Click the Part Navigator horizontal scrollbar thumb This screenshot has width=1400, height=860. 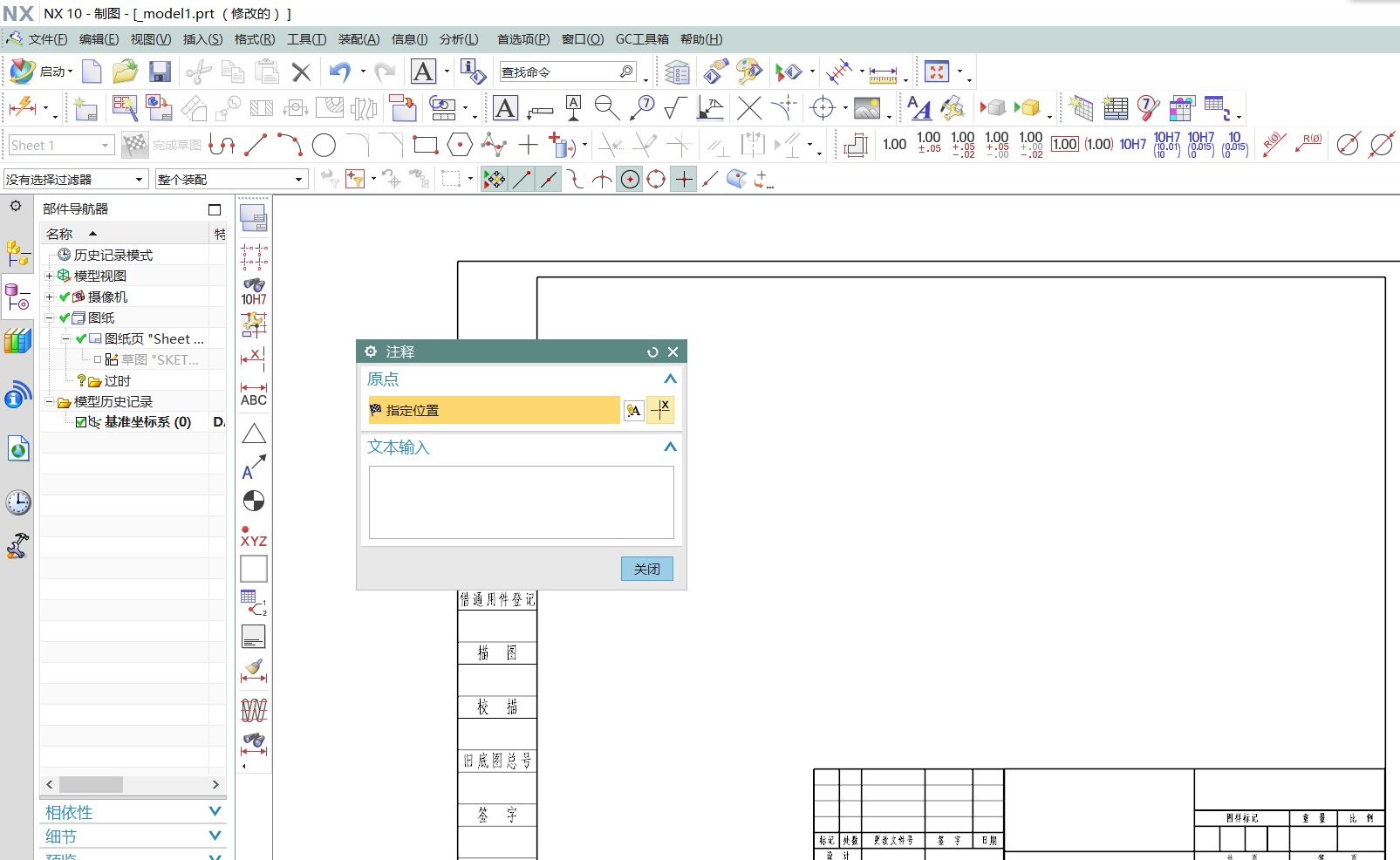91,784
